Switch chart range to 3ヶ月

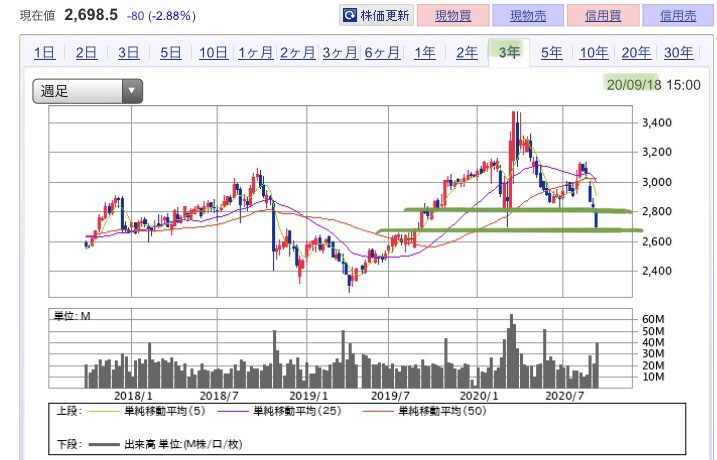point(340,53)
